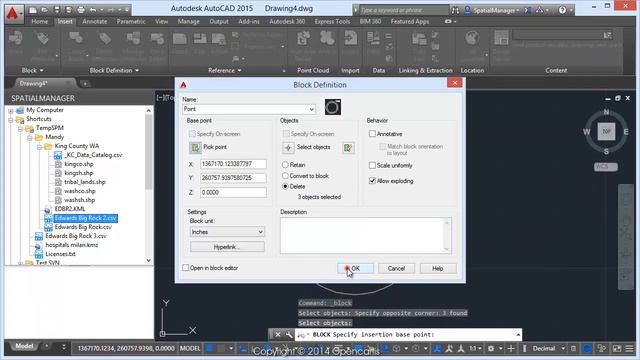The width and height of the screenshot is (640, 360).
Task: Switch to the Home ribbon tab
Action: coord(40,22)
